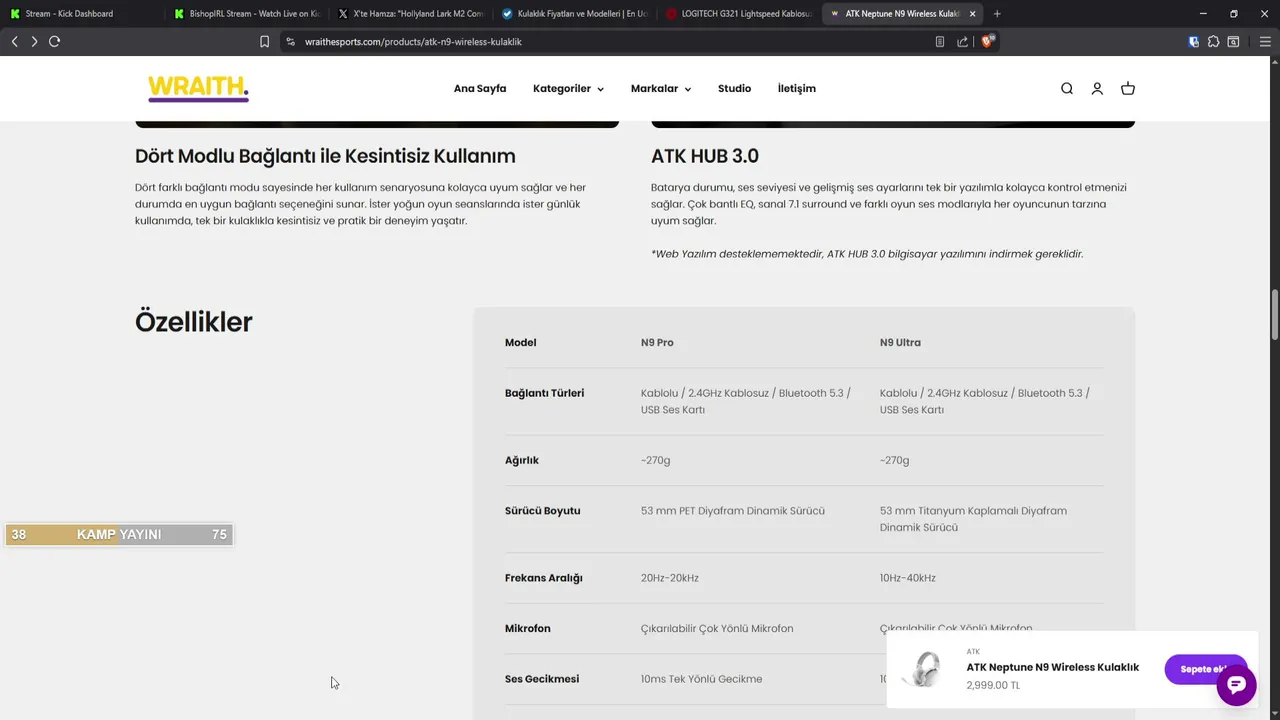This screenshot has height=720, width=1280.
Task: Bookmark this page with the bookmark icon
Action: [264, 42]
